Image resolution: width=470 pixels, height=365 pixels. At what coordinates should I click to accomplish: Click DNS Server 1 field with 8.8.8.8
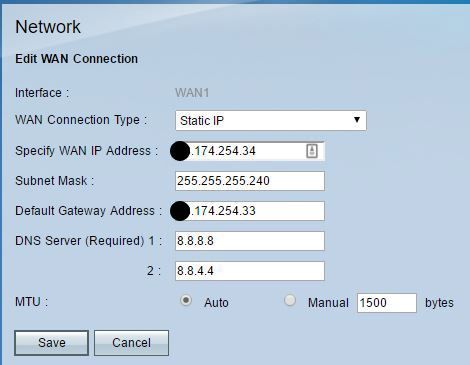click(x=250, y=241)
